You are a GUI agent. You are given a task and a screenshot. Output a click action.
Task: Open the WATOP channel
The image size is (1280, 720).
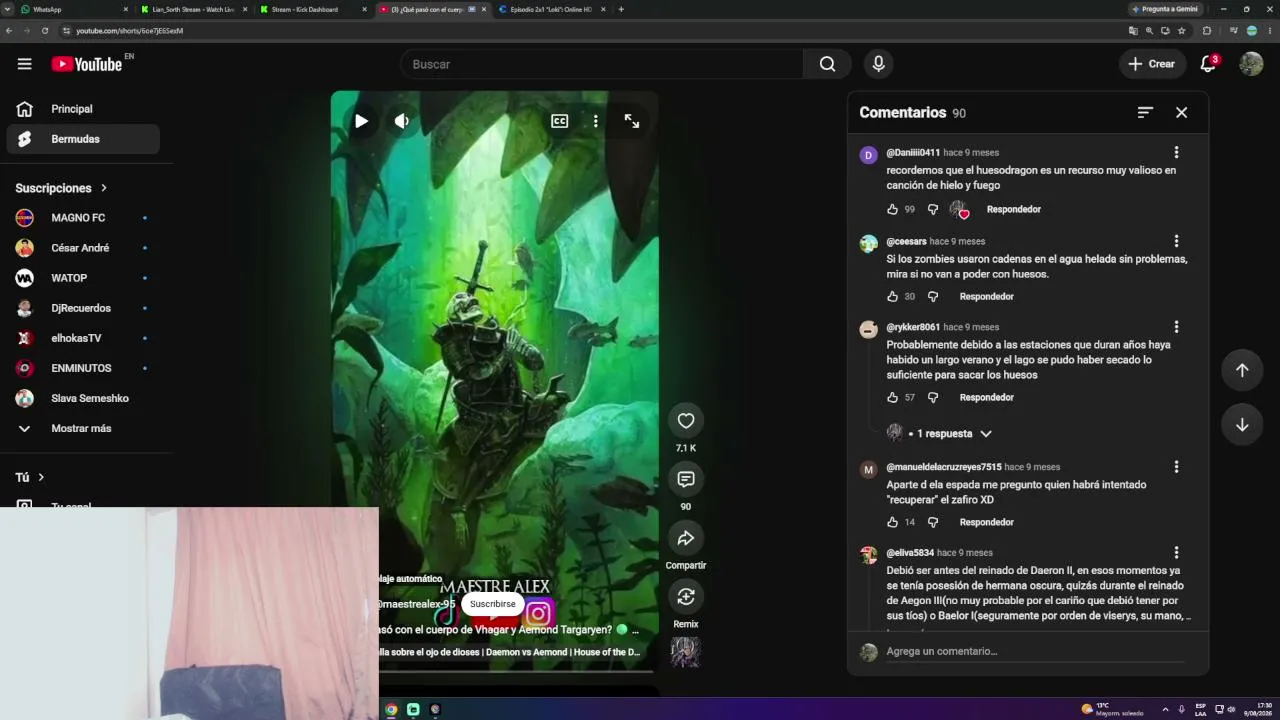[83, 278]
